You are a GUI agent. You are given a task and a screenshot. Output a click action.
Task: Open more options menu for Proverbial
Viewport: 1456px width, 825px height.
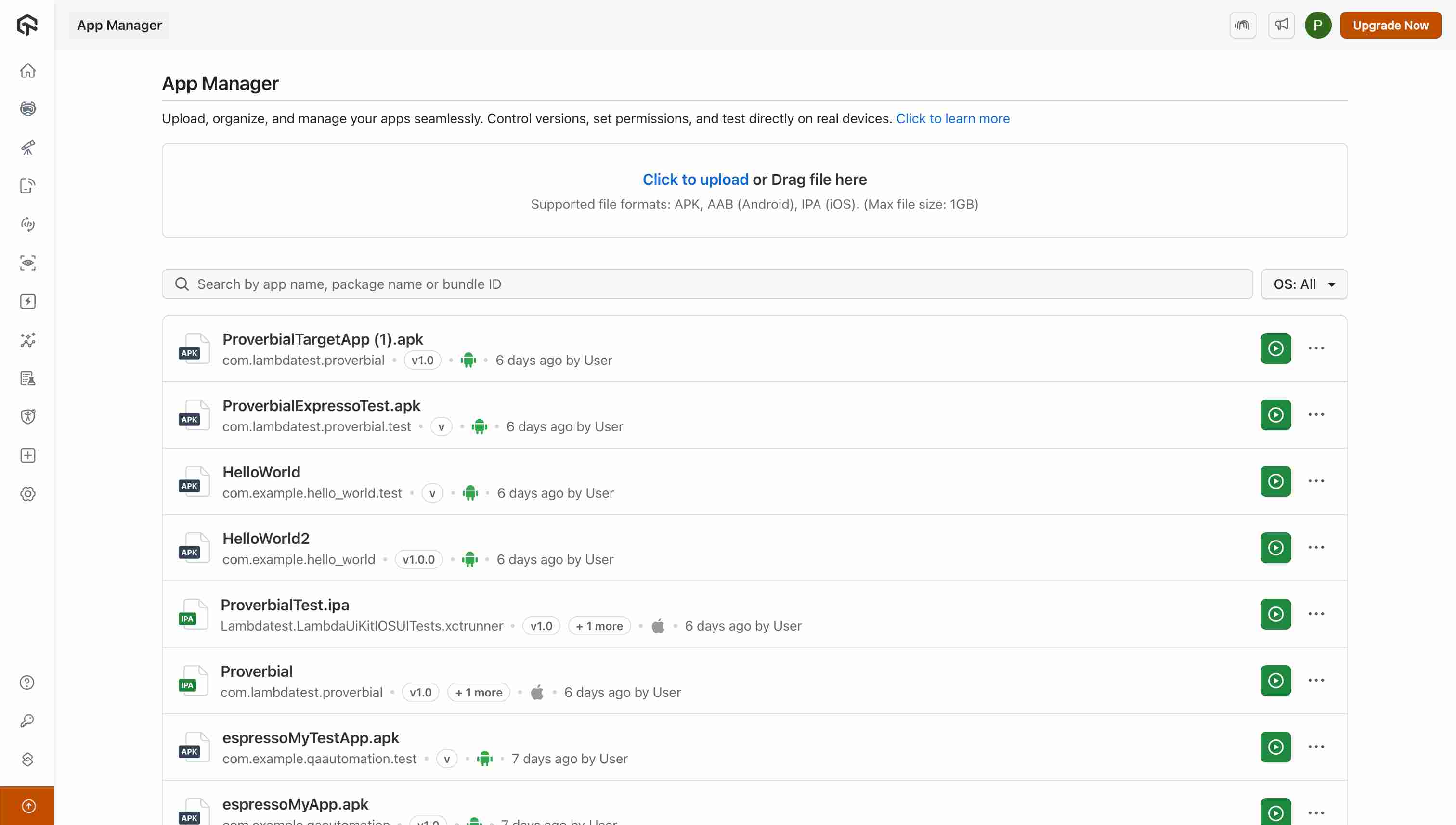pyautogui.click(x=1316, y=681)
